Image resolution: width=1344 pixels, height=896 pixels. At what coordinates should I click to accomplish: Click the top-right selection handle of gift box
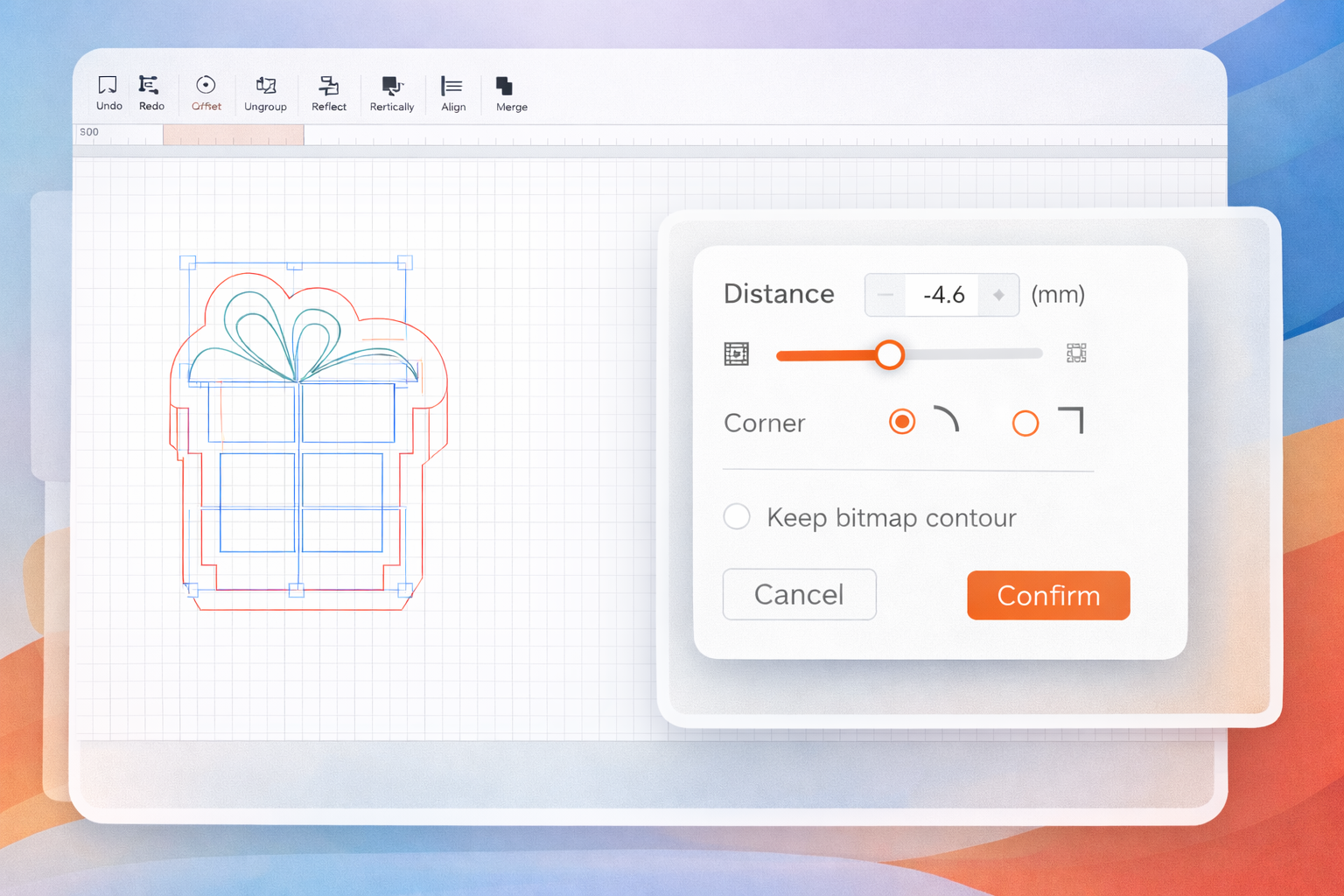click(x=405, y=262)
